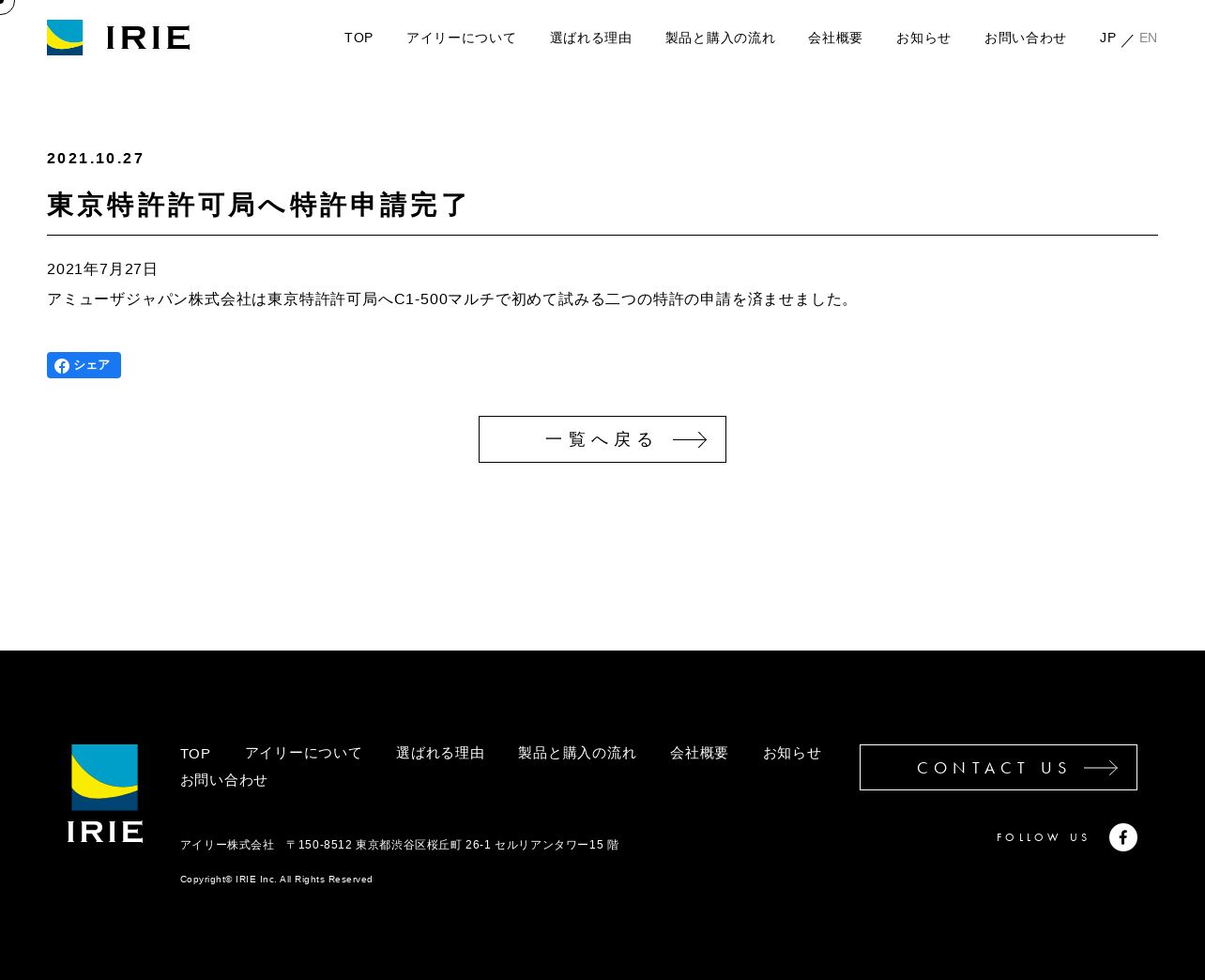Image resolution: width=1205 pixels, height=980 pixels.
Task: Click the FOLLOW US label
Action: (x=1043, y=837)
